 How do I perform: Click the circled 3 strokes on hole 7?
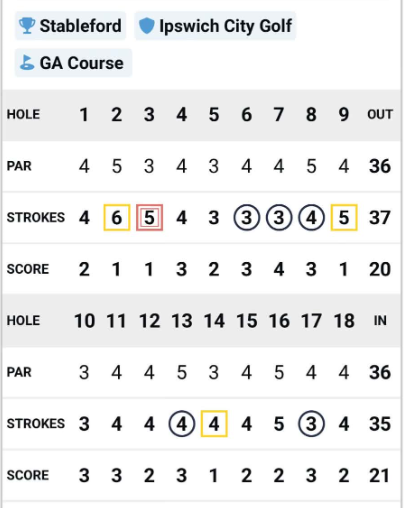coord(279,217)
